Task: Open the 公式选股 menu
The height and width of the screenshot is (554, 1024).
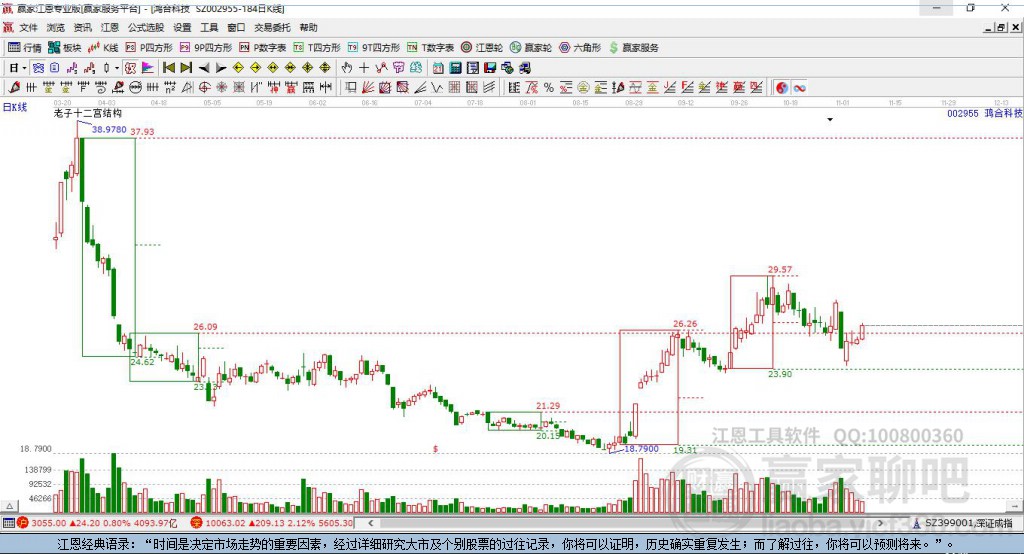Action: (x=146, y=27)
